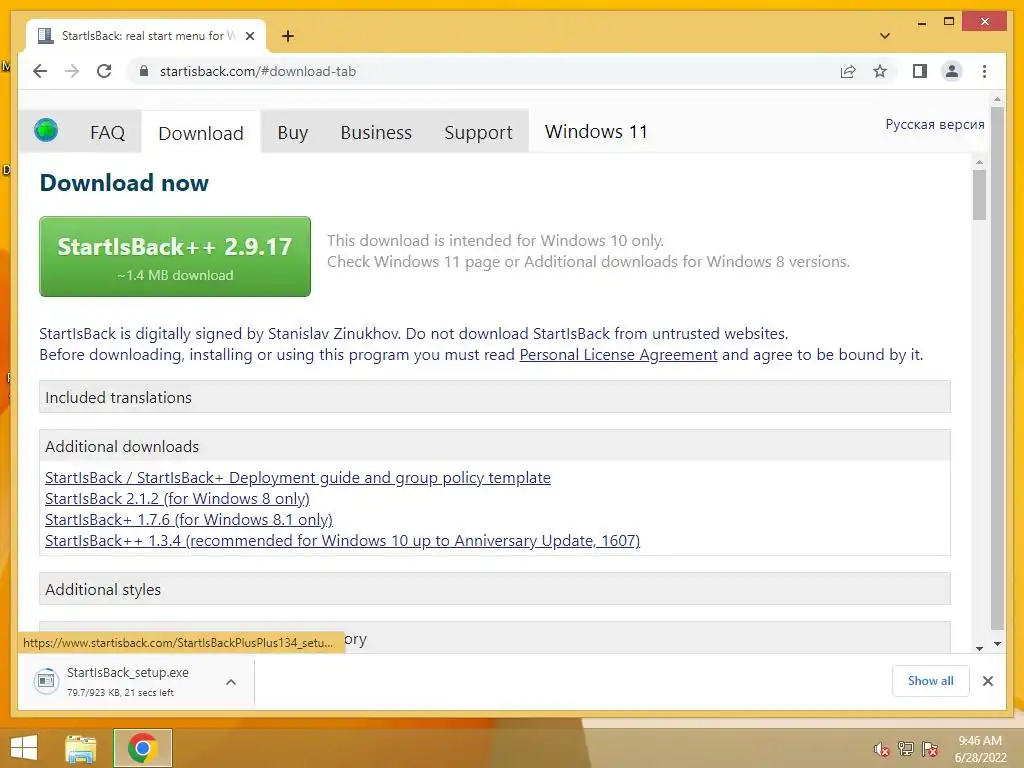This screenshot has height=768, width=1024.
Task: Click the inner page scrollbar thumb
Action: click(x=979, y=195)
